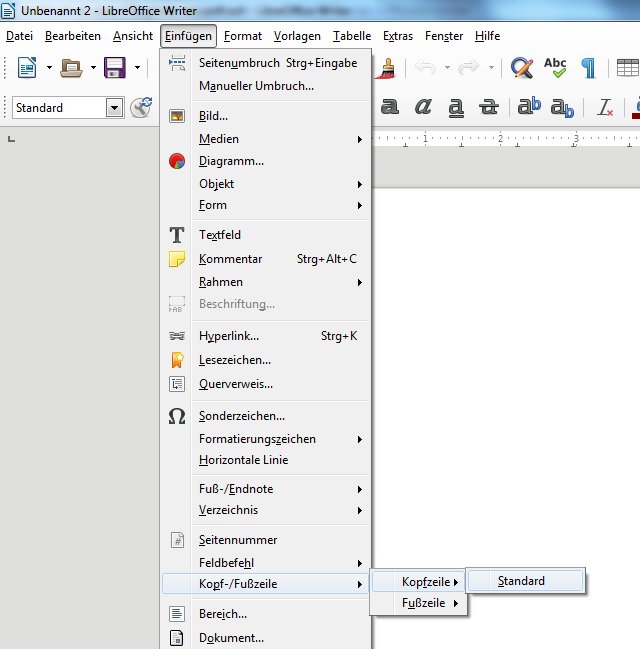Click the Hyperlink chain icon

(x=177, y=336)
